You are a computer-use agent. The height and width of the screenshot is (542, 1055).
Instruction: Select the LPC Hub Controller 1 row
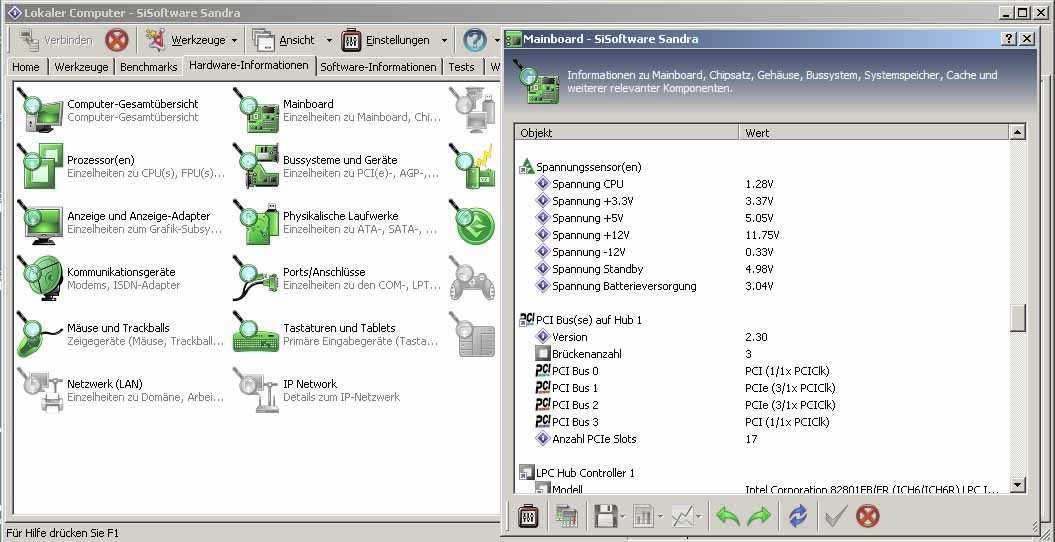tap(762, 473)
